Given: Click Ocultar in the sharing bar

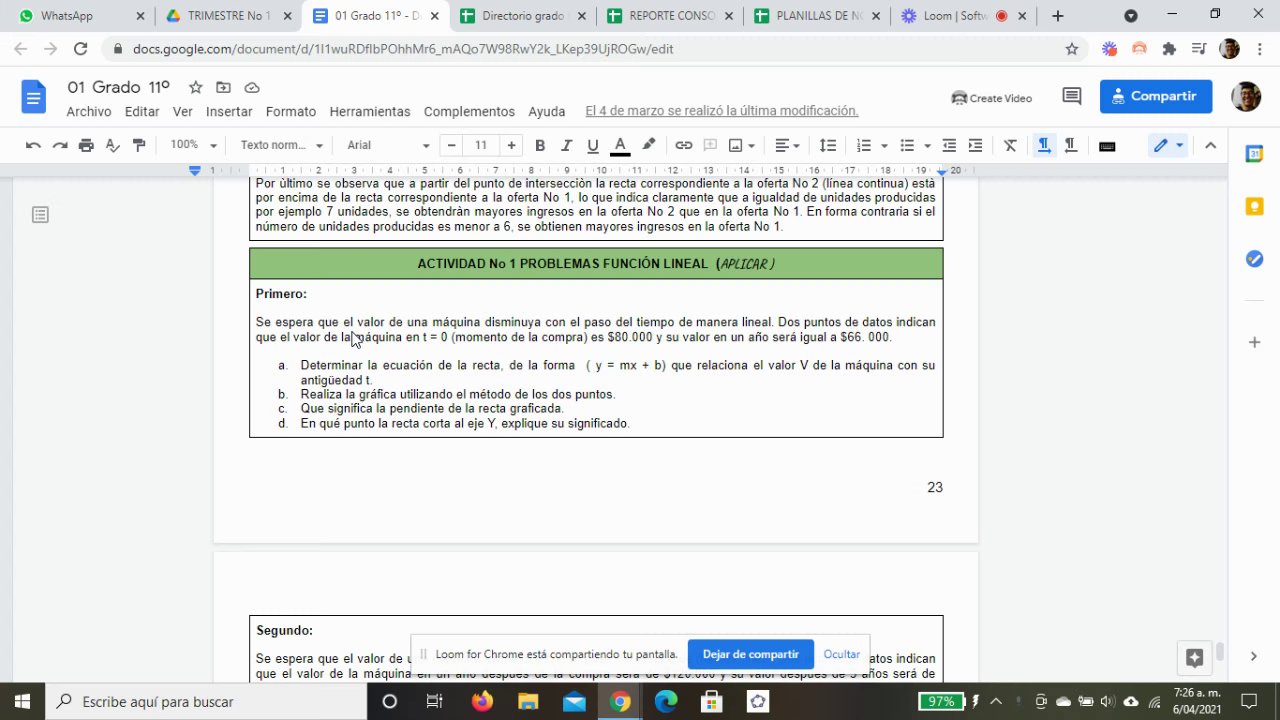Looking at the screenshot, I should point(842,654).
